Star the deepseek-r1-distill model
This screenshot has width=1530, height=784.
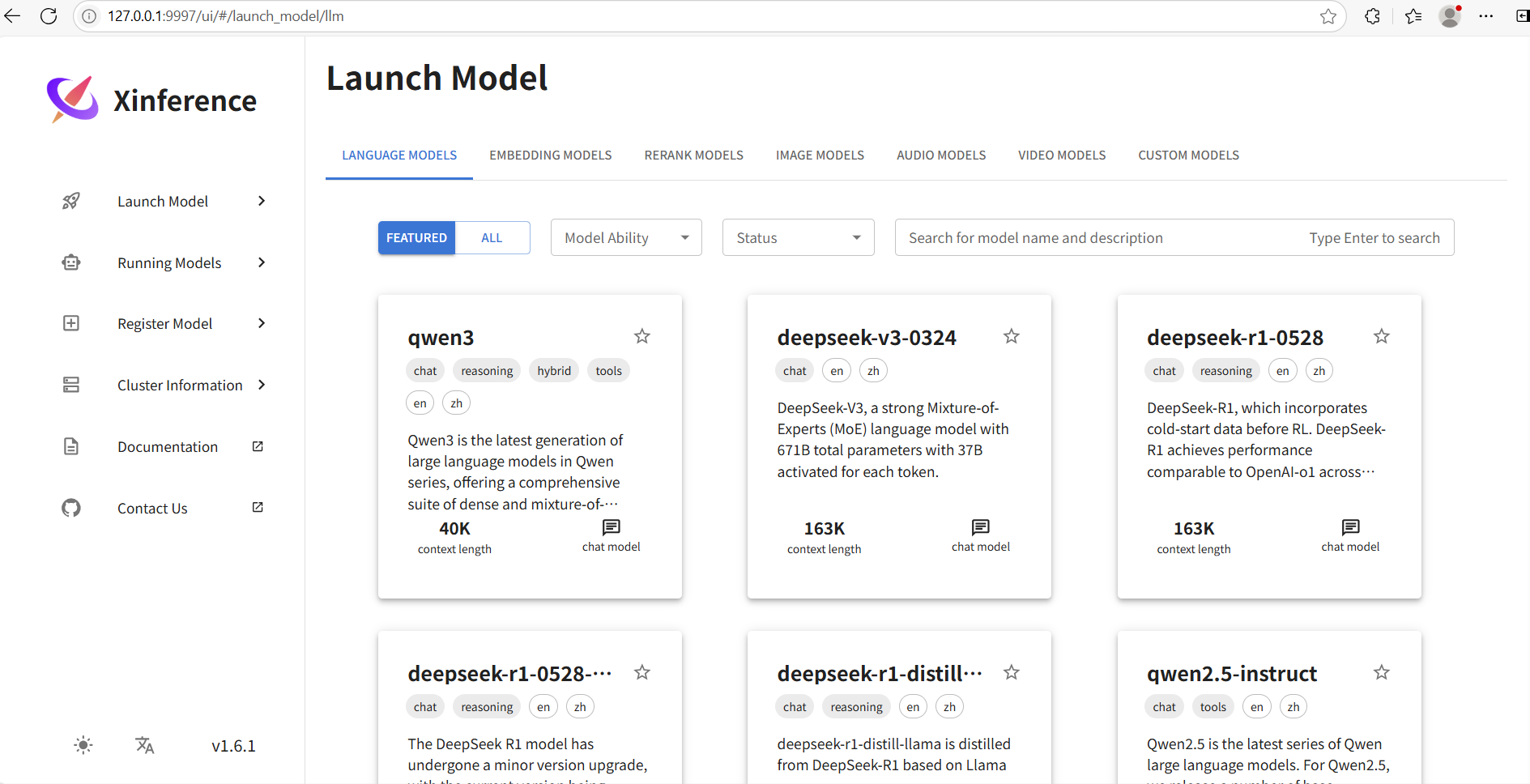tap(1012, 672)
